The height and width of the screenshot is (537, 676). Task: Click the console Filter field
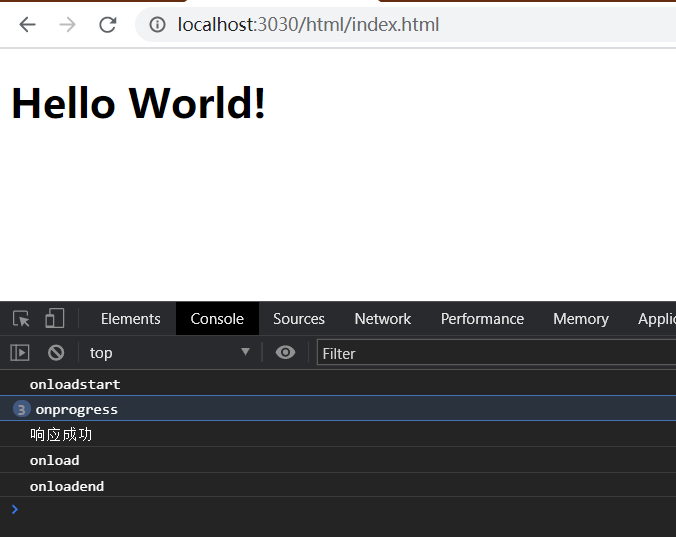(497, 353)
